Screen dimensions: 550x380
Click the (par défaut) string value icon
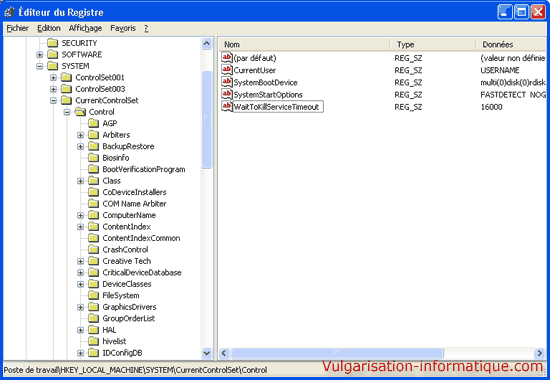[x=227, y=58]
